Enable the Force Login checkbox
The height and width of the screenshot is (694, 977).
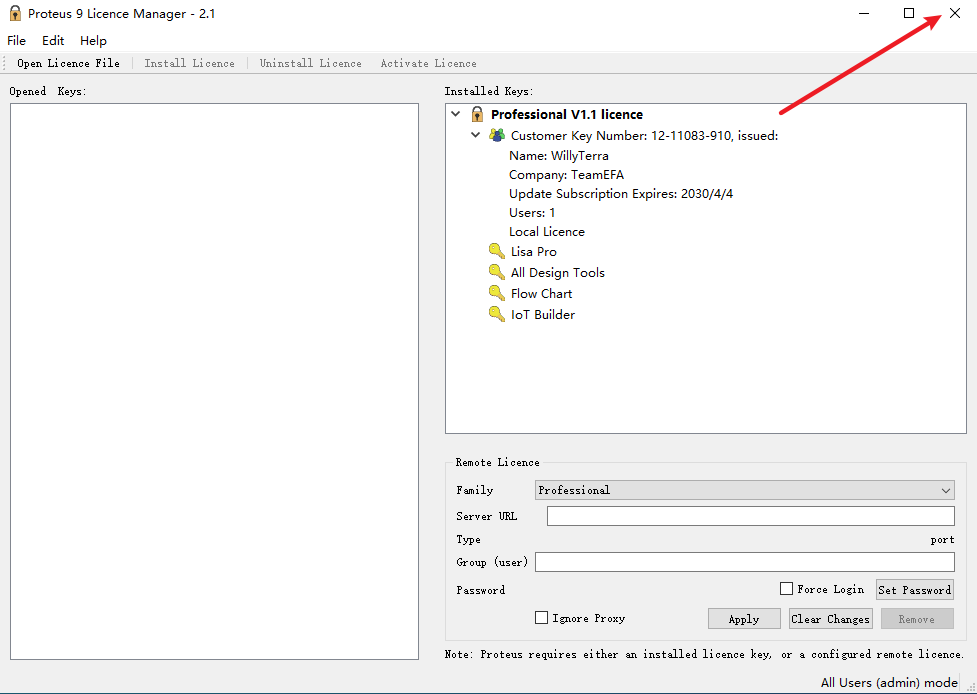[786, 589]
